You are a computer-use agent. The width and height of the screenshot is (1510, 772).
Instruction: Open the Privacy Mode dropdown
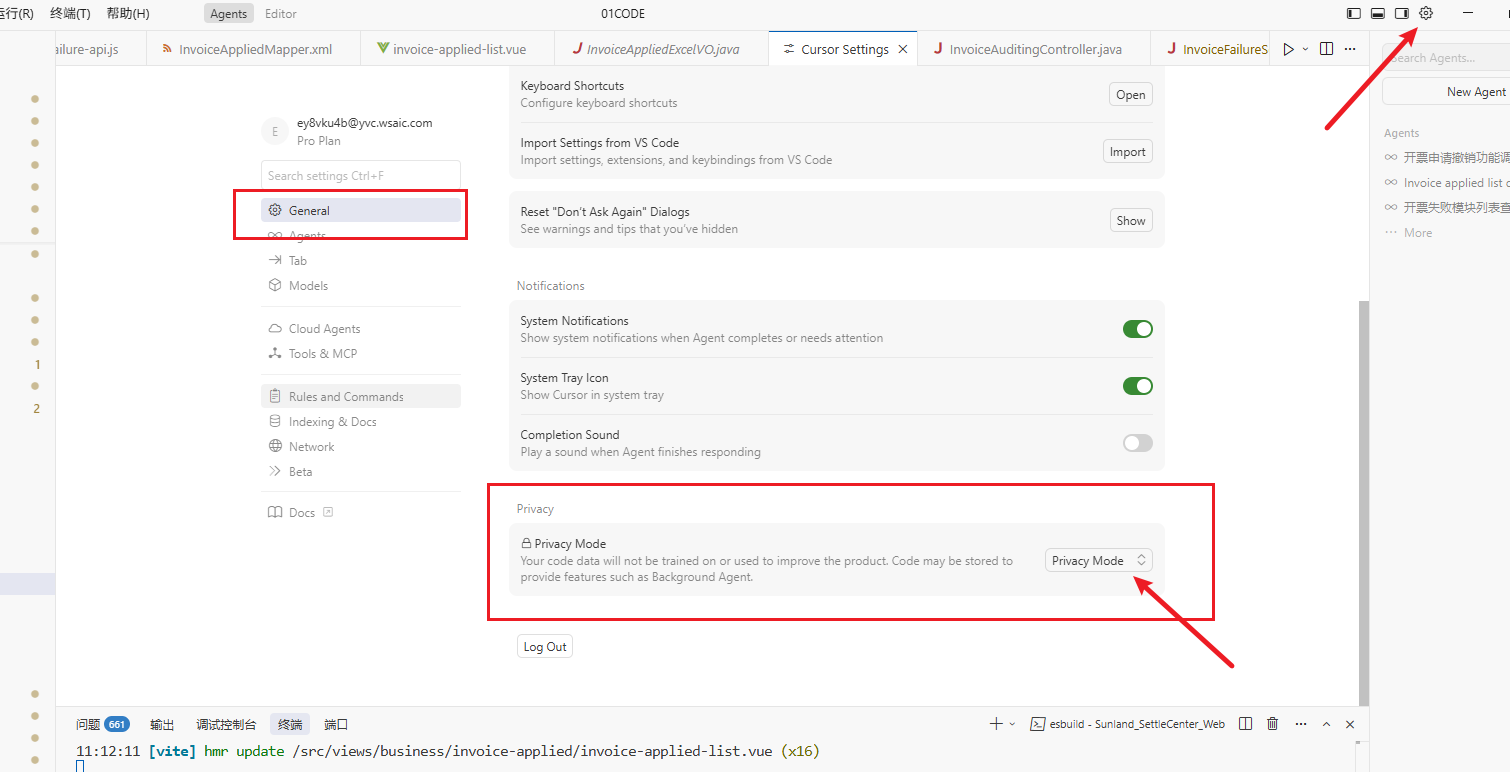point(1099,560)
